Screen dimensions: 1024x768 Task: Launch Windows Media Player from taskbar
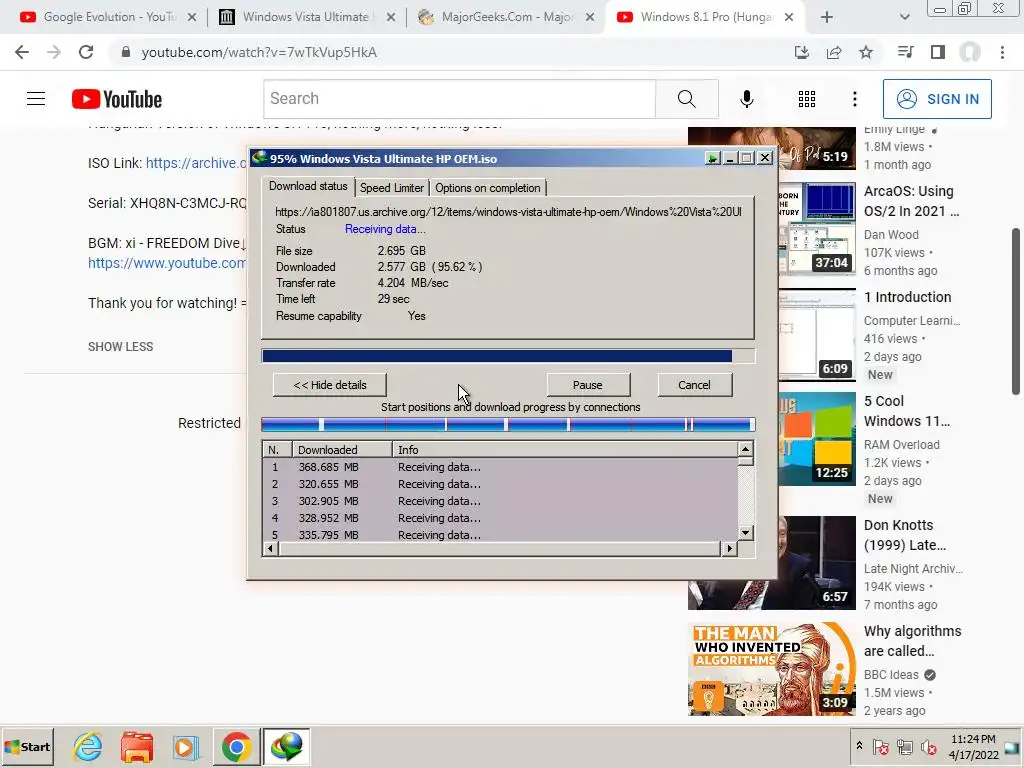185,746
